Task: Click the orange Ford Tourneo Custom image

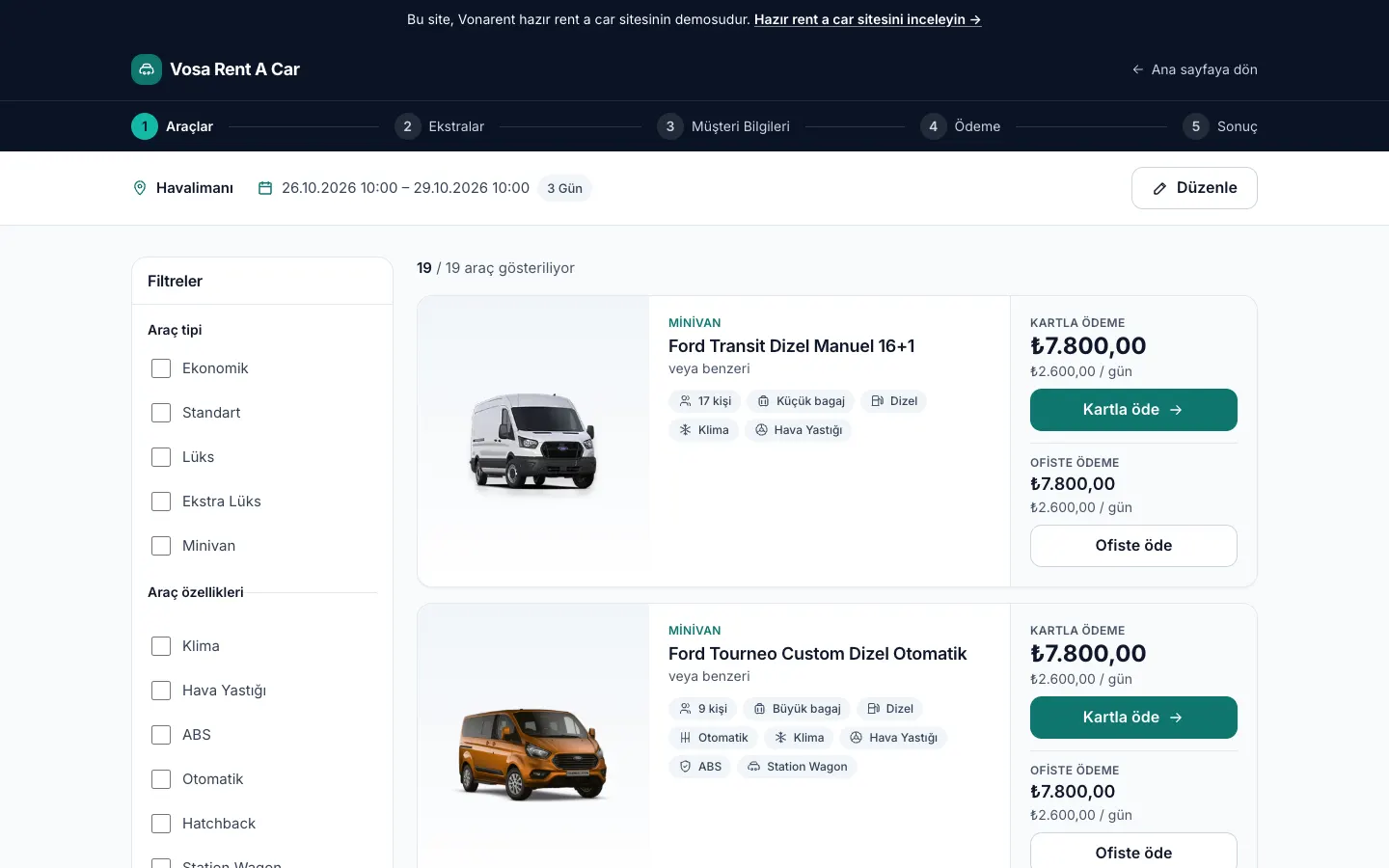Action: 532,754
